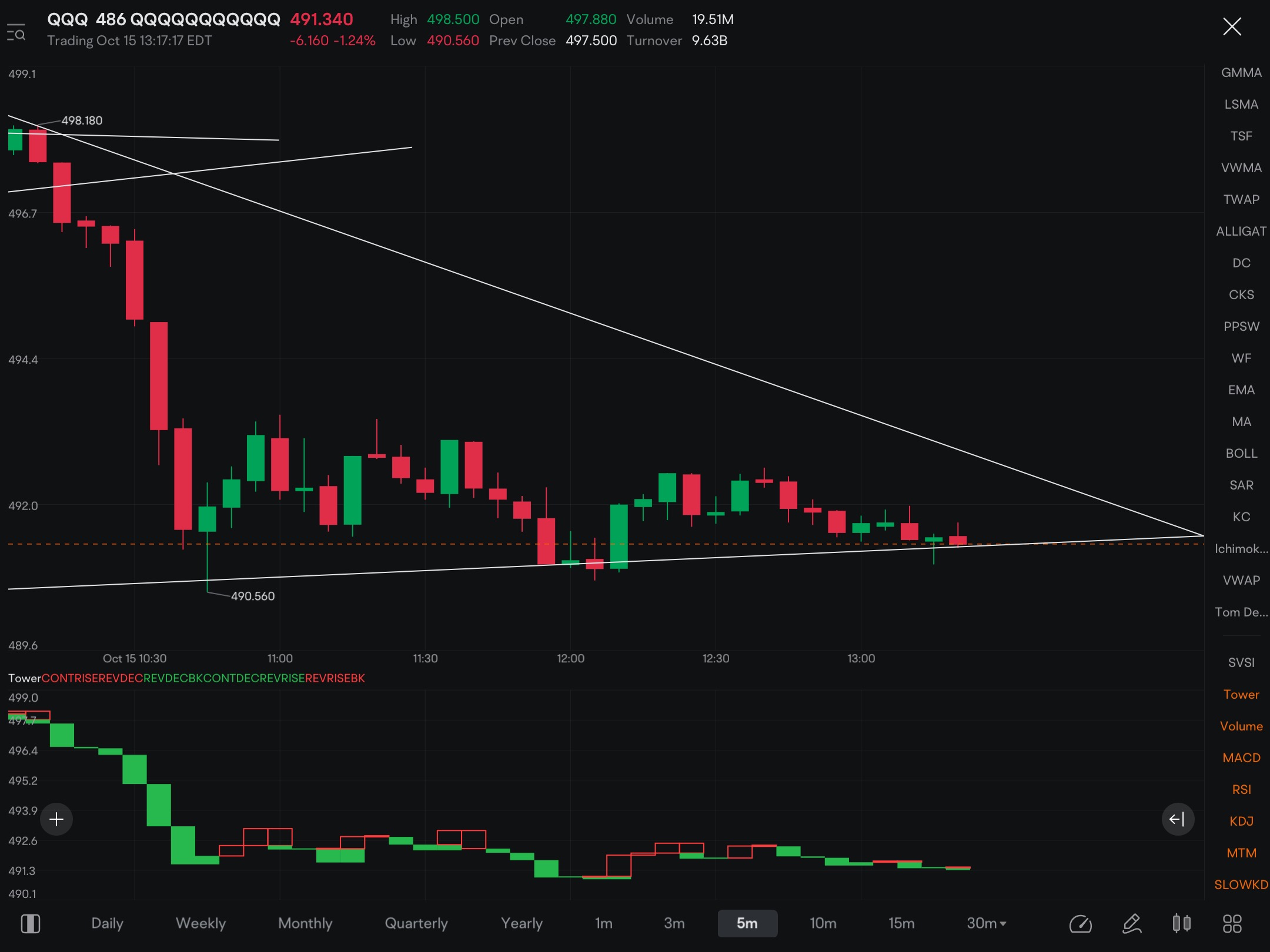The width and height of the screenshot is (1270, 952).
Task: Enable the WF indicator
Action: pyautogui.click(x=1241, y=358)
